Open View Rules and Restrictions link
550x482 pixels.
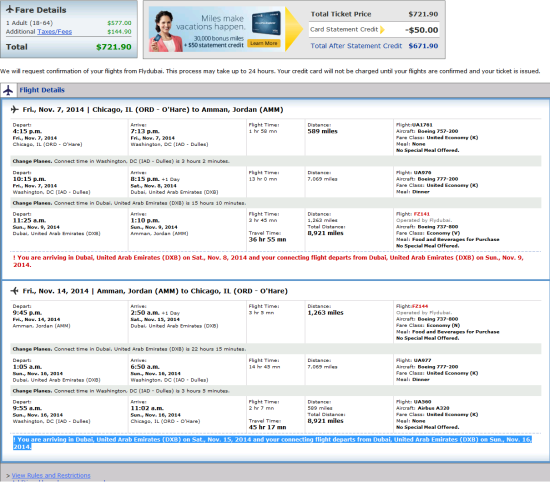click(51, 475)
